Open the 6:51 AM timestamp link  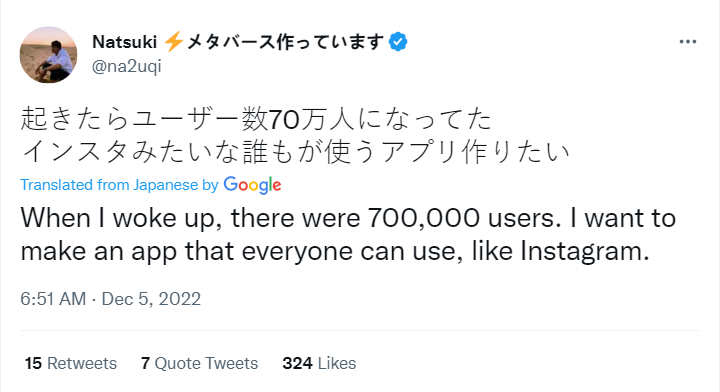point(53,299)
